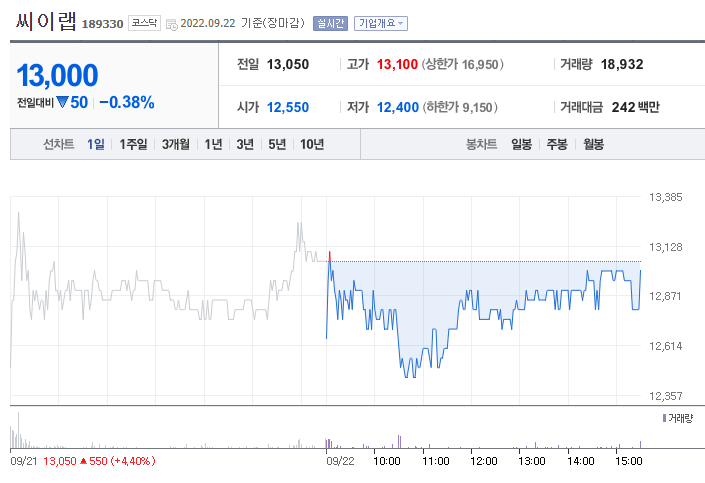This screenshot has width=705, height=483.
Task: Click the calendar clock icon beside the date
Action: [172, 24]
